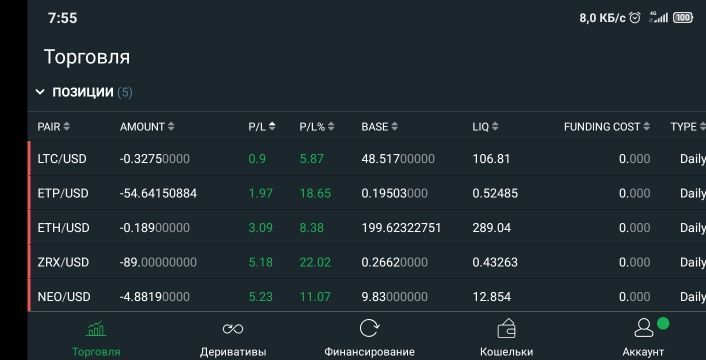
Task: Tap the positions count (5)
Action: coord(125,92)
